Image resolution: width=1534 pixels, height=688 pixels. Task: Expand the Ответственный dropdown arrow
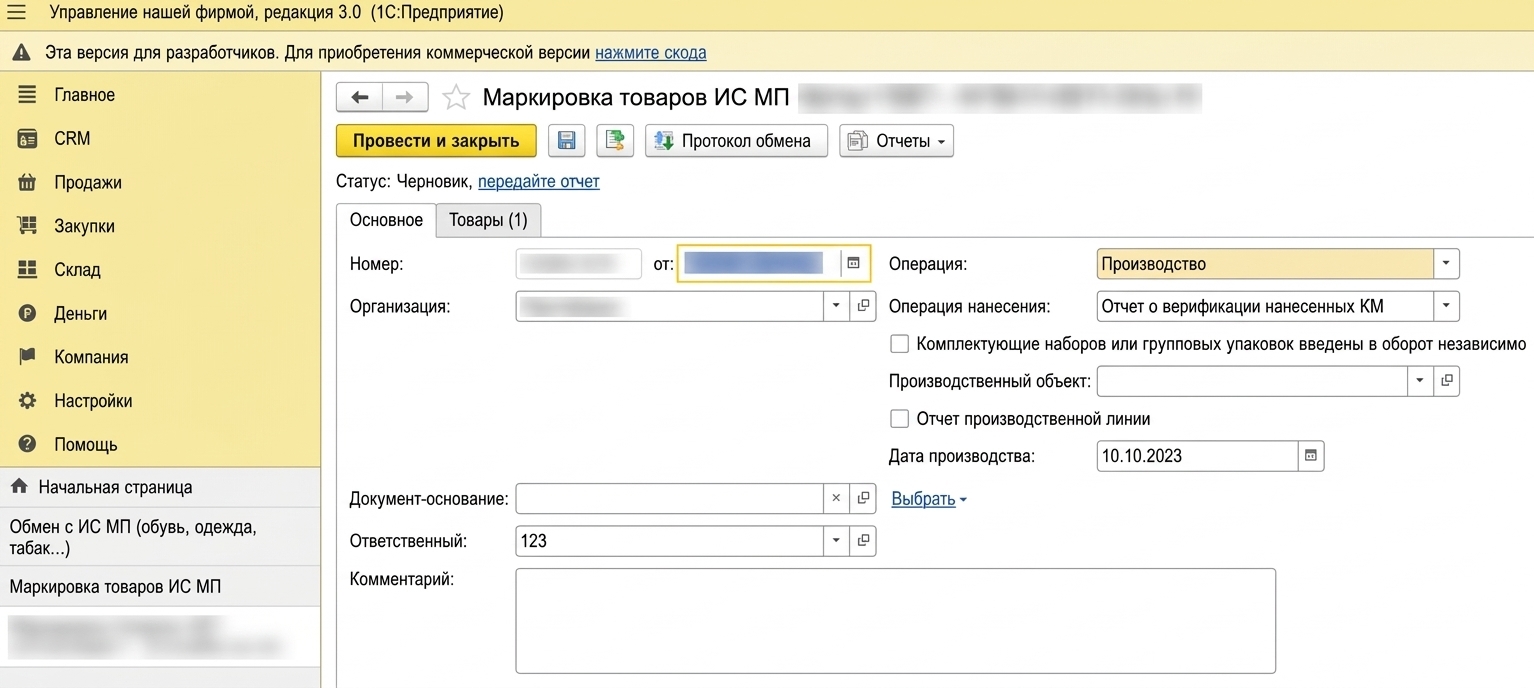coord(837,541)
